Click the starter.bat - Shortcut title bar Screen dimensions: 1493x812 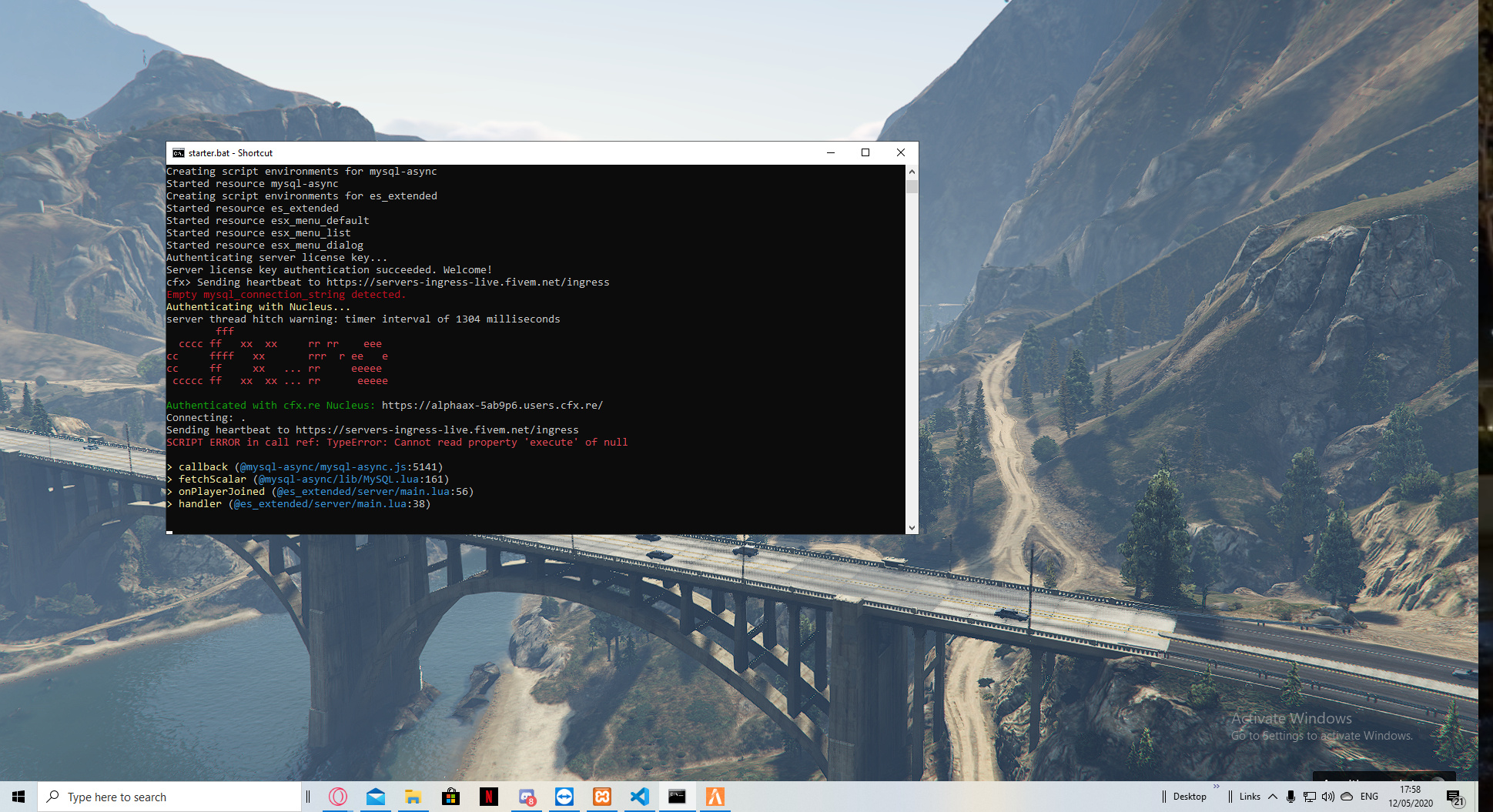230,153
